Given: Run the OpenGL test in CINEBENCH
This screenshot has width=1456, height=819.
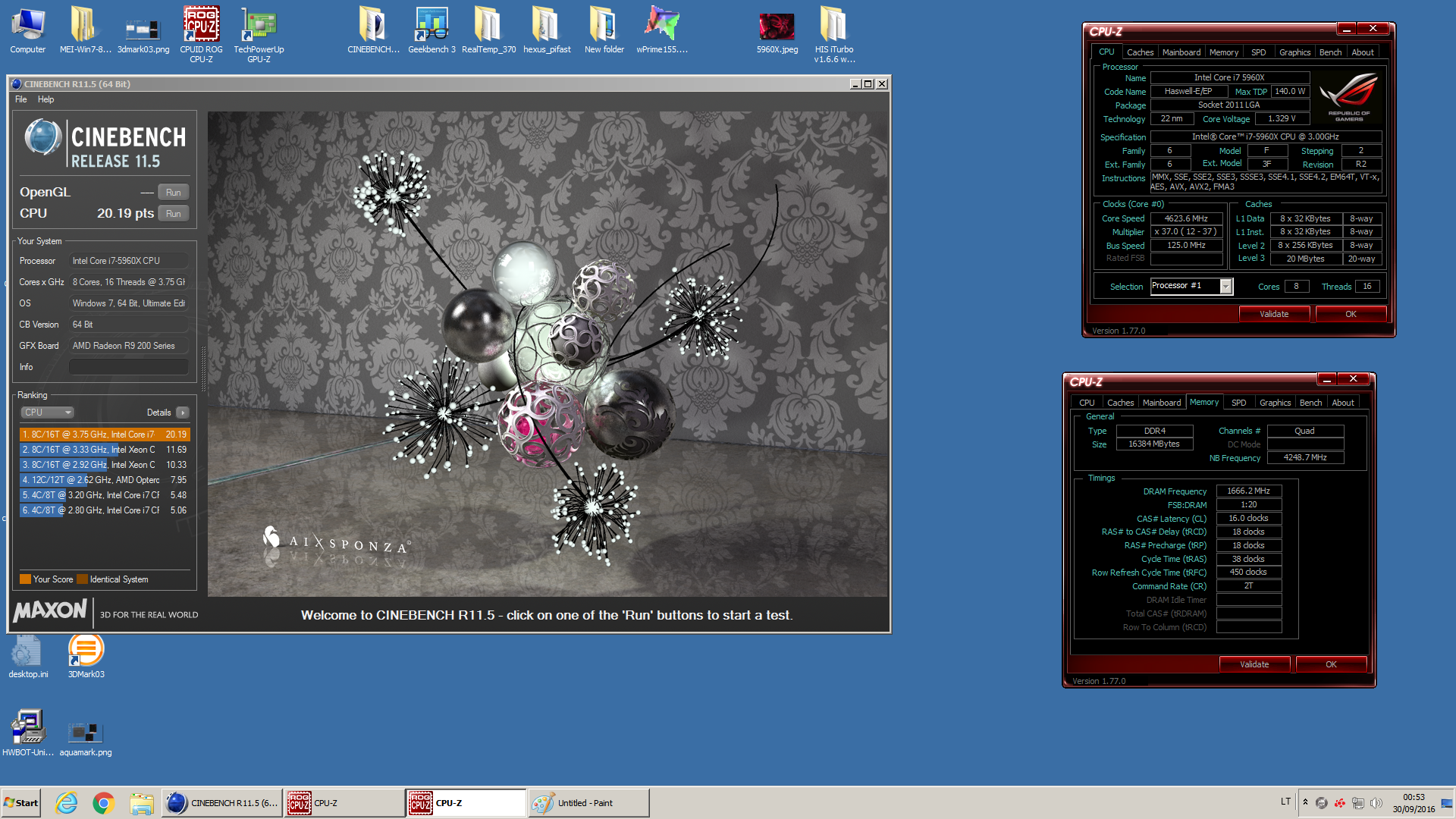Looking at the screenshot, I should coord(173,193).
